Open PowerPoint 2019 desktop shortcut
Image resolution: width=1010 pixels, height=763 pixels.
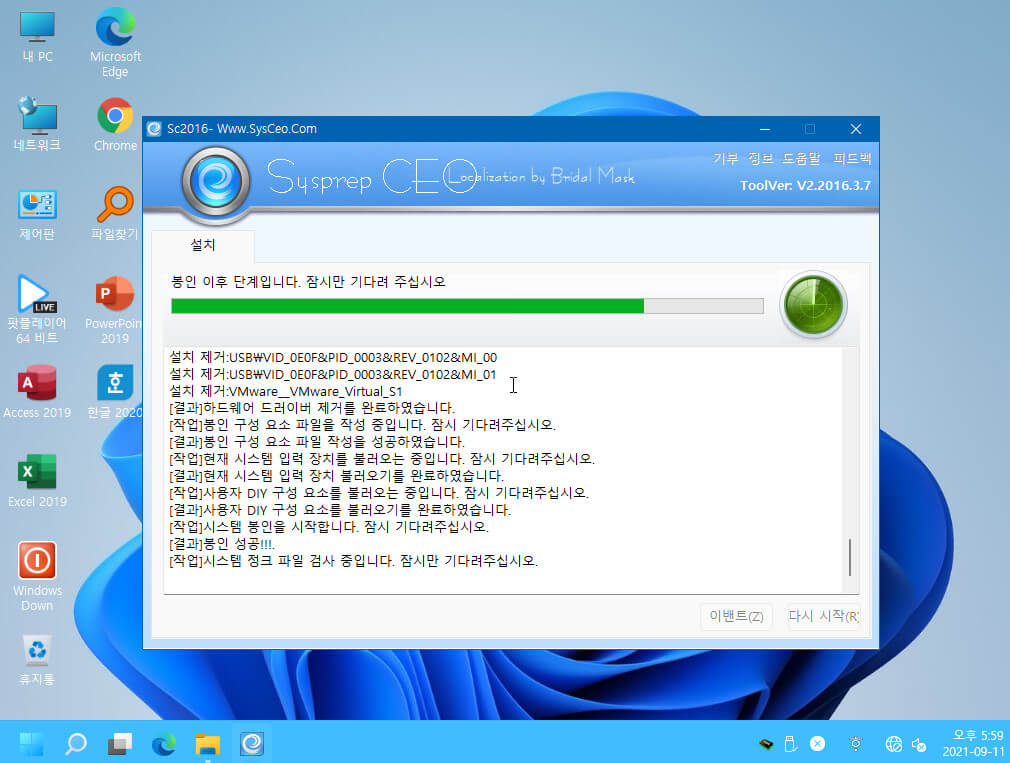click(x=115, y=310)
